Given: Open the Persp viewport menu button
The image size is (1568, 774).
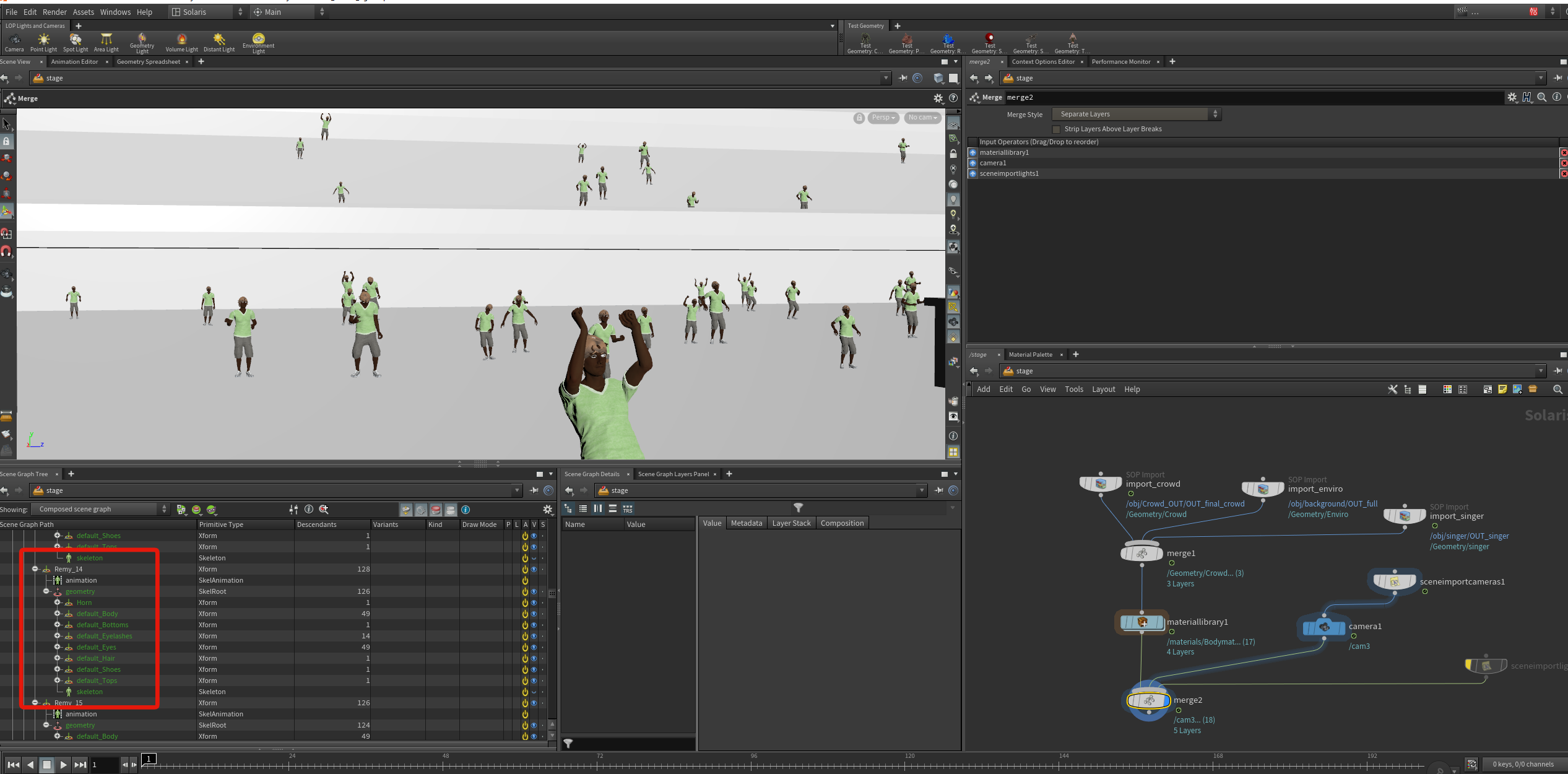Looking at the screenshot, I should tap(883, 118).
